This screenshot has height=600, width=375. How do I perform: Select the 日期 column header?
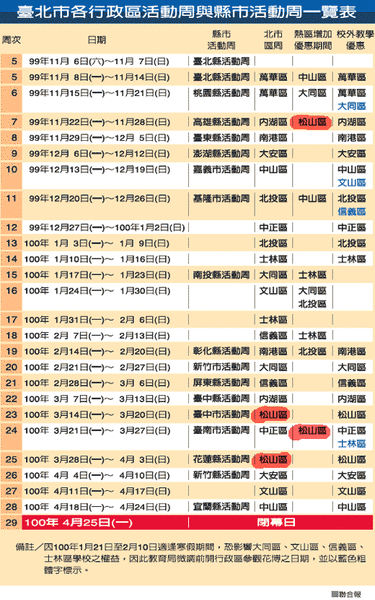[97, 40]
